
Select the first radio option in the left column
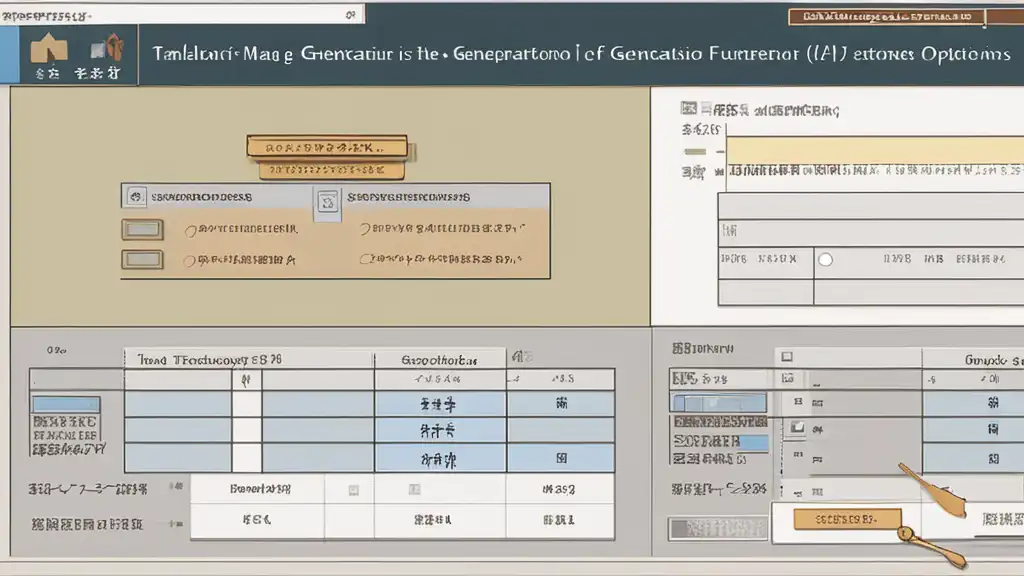(189, 230)
